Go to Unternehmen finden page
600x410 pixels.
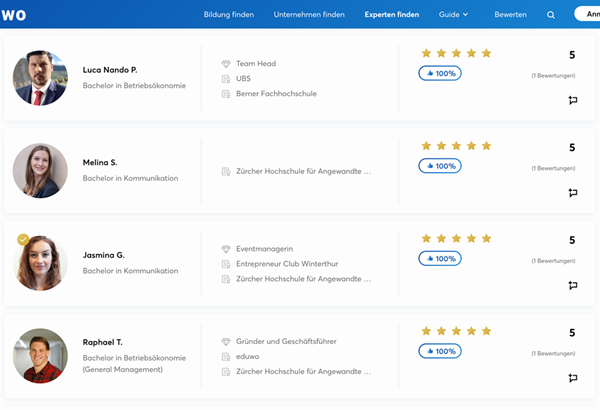click(308, 15)
